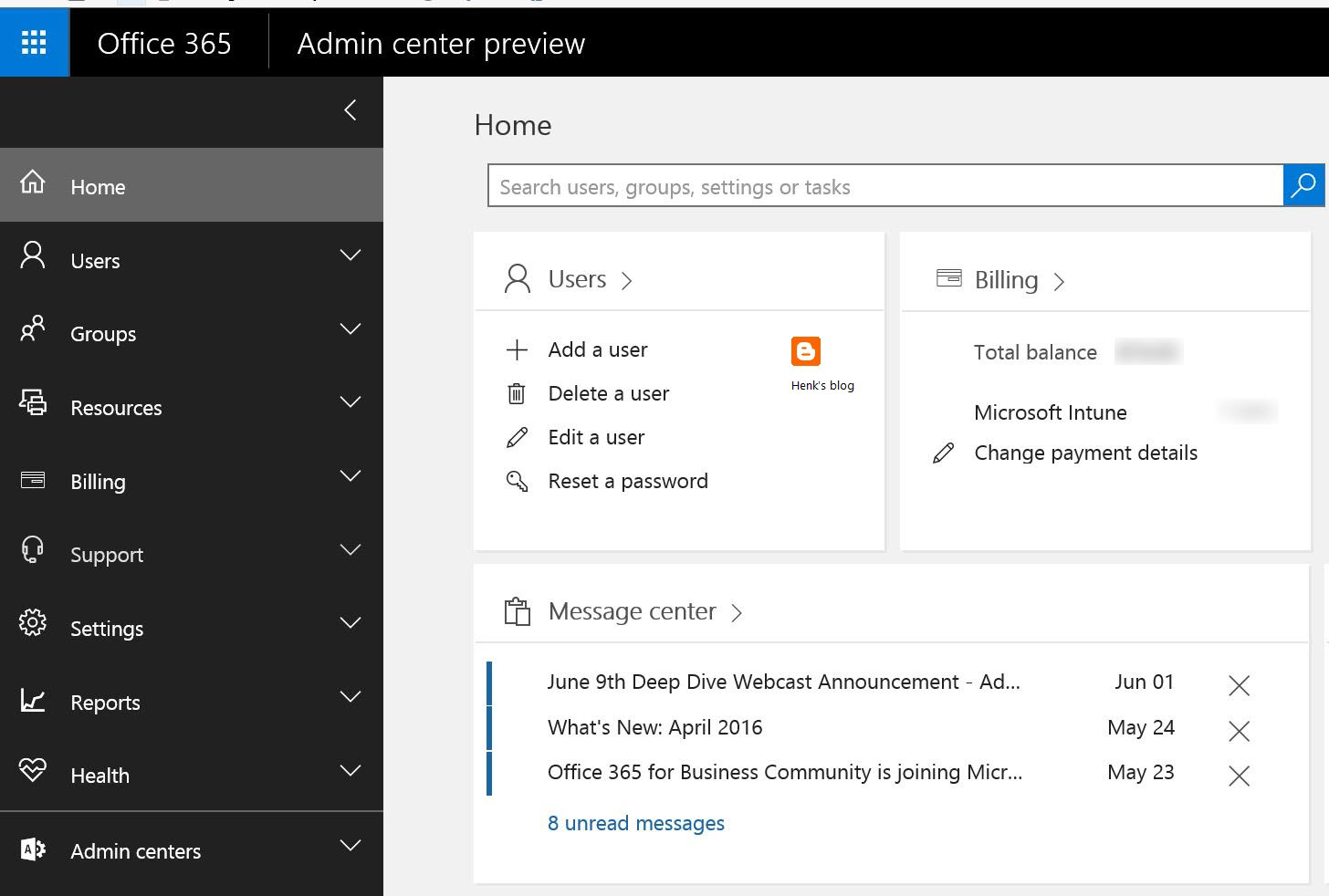Select the Delete a user trash icon
Image resolution: width=1329 pixels, height=896 pixels.
(x=517, y=393)
